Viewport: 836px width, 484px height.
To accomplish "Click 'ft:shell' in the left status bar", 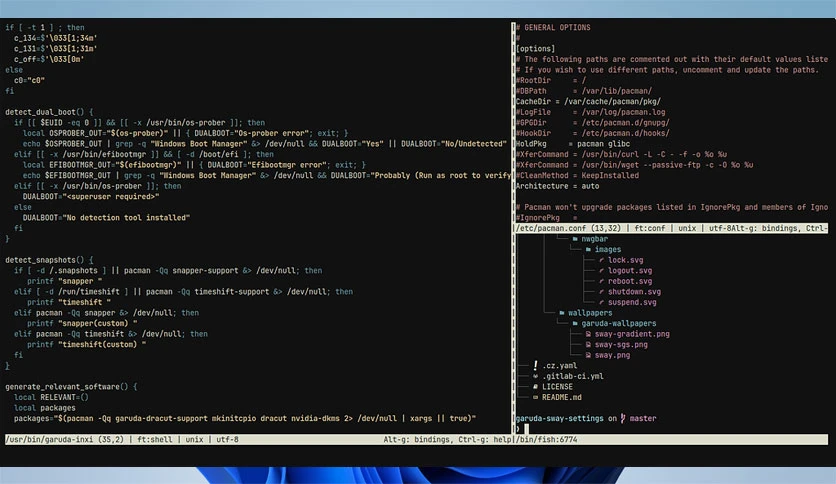I will coord(155,440).
